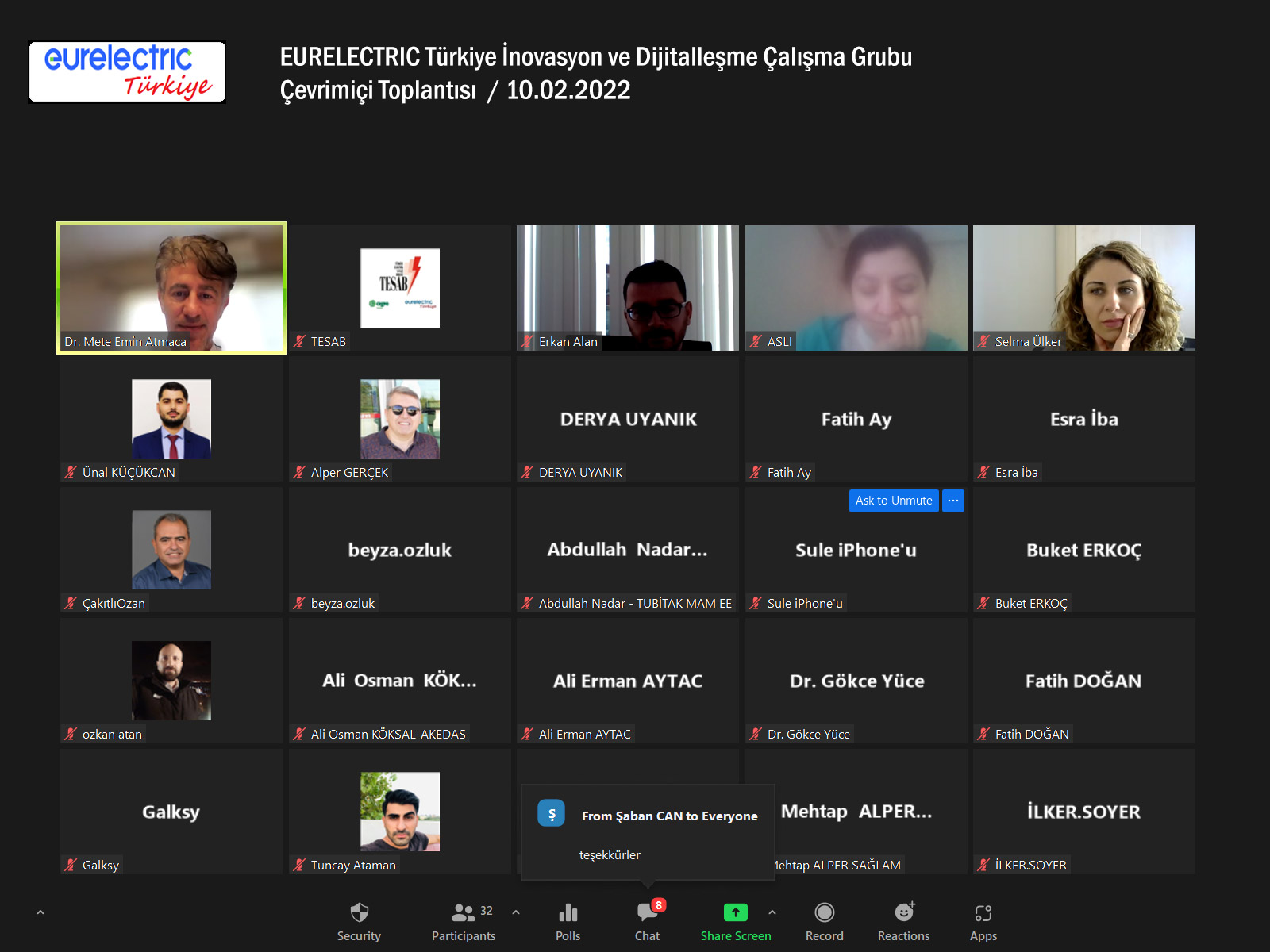The width and height of the screenshot is (1270, 952).
Task: Open the Apps icon
Action: pos(983,913)
